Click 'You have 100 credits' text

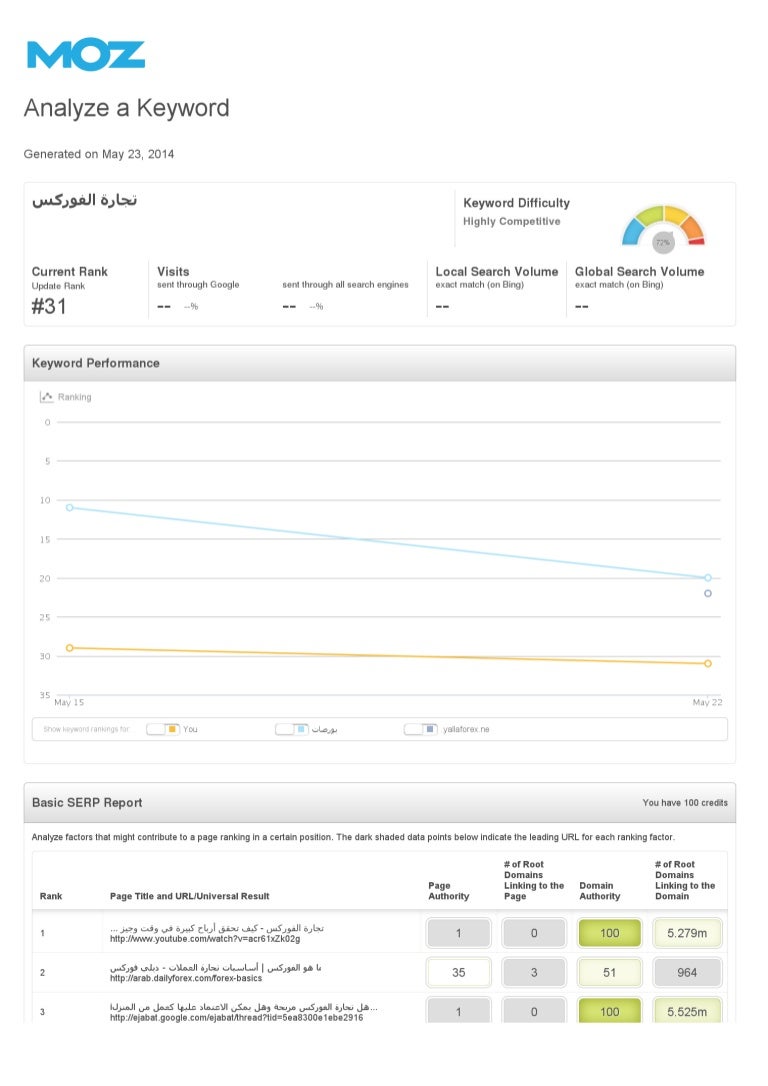(x=685, y=803)
